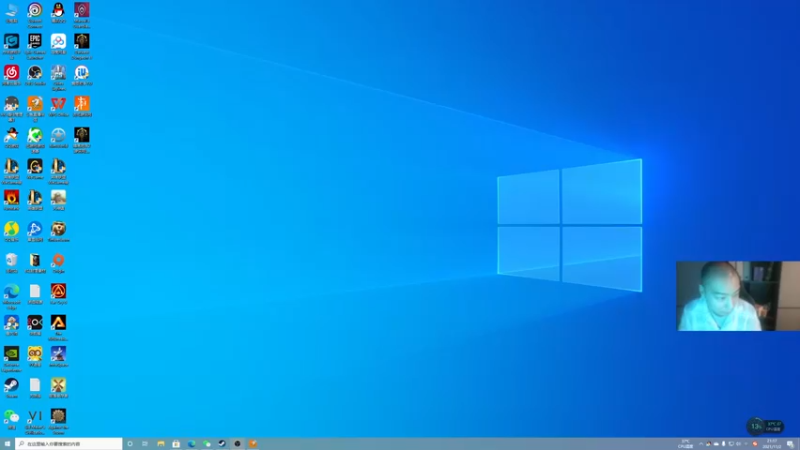Open the notification center

pos(790,444)
